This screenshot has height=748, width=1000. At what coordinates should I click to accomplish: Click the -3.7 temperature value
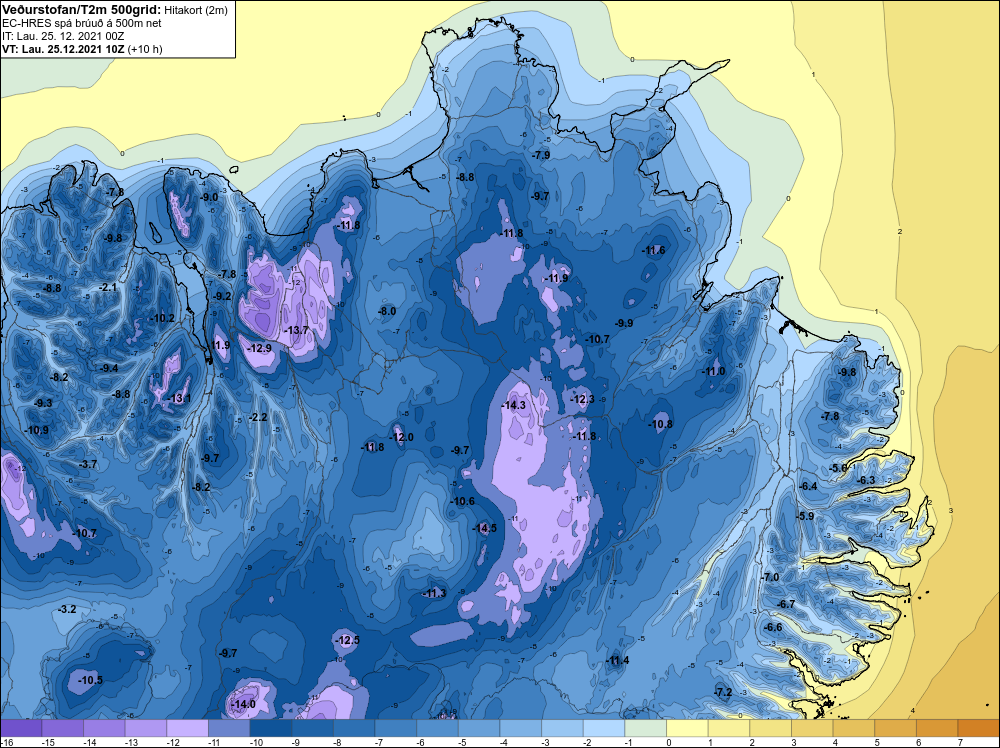(88, 464)
